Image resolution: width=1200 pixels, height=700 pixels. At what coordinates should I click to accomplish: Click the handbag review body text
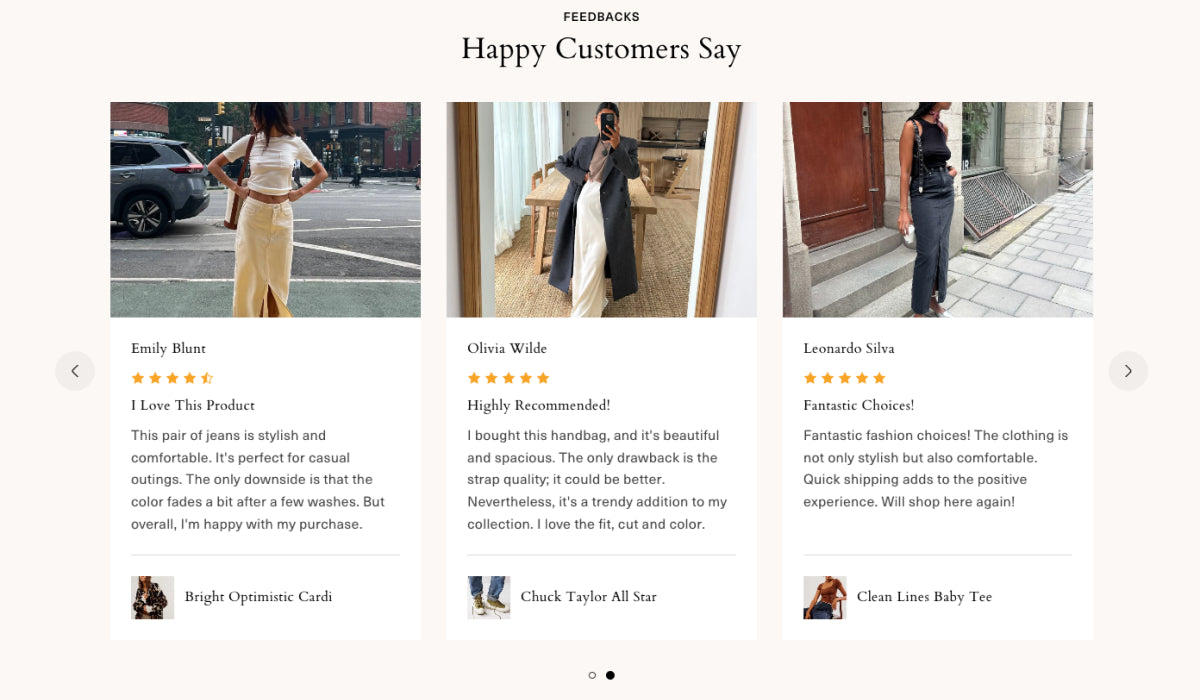[597, 480]
